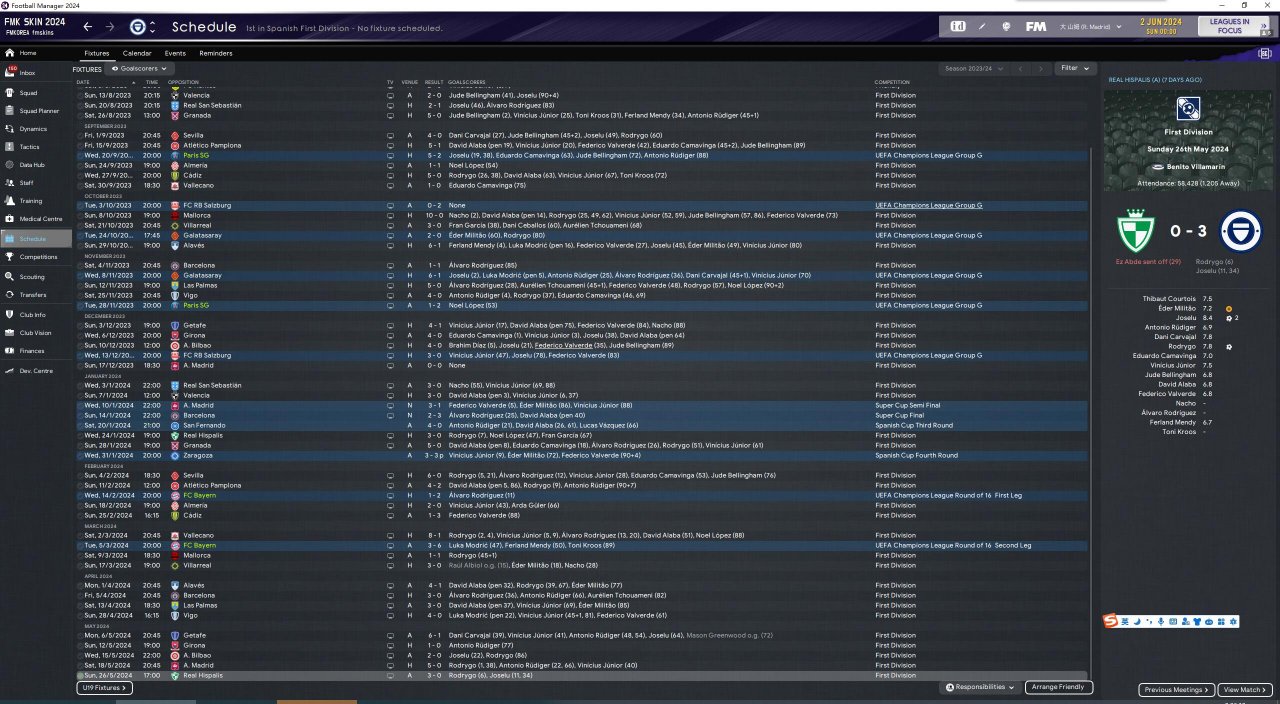The width and height of the screenshot is (1280, 704).
Task: Open the Responsibilities dropdown
Action: click(980, 688)
